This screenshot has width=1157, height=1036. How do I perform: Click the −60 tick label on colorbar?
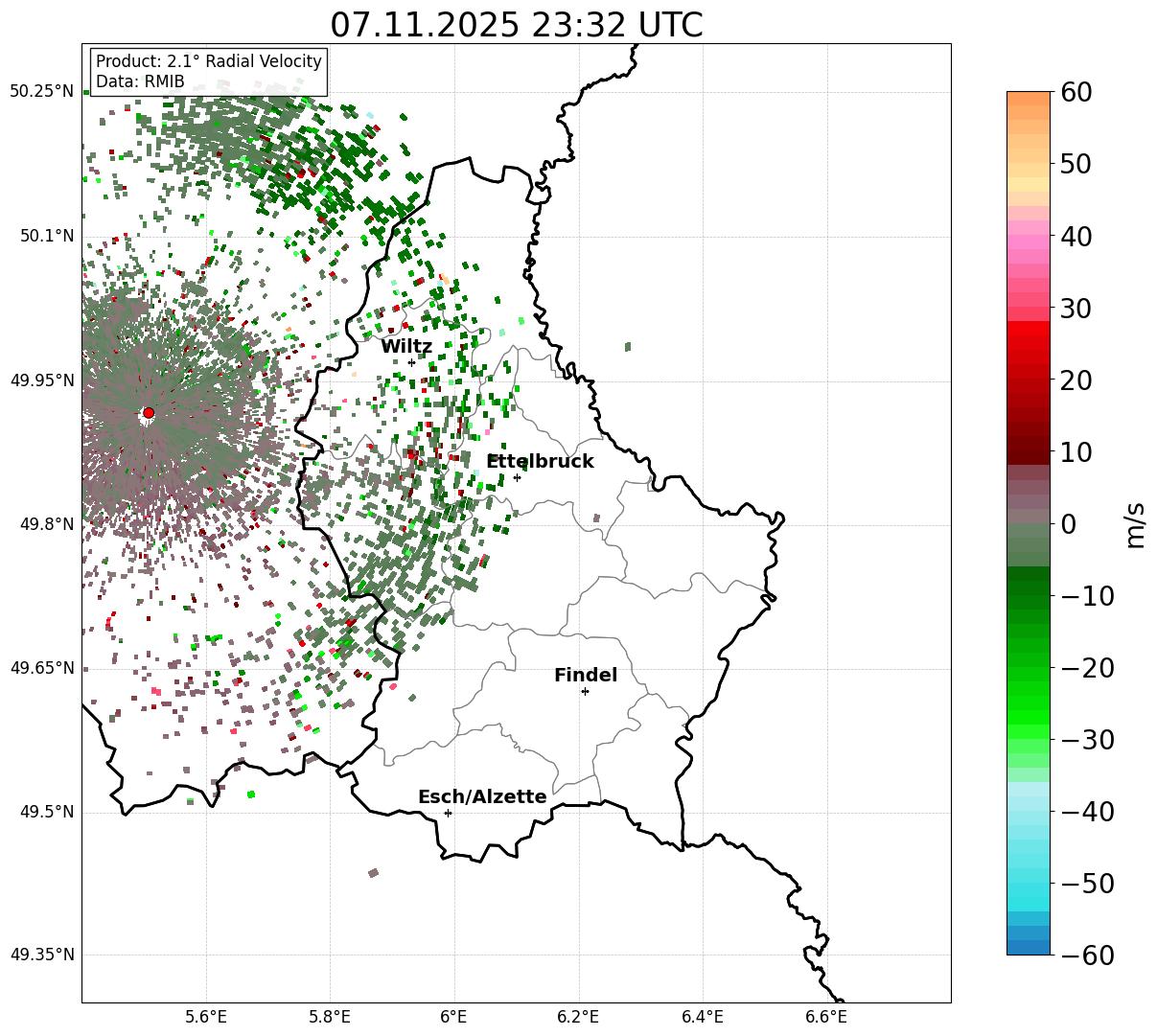(1088, 955)
